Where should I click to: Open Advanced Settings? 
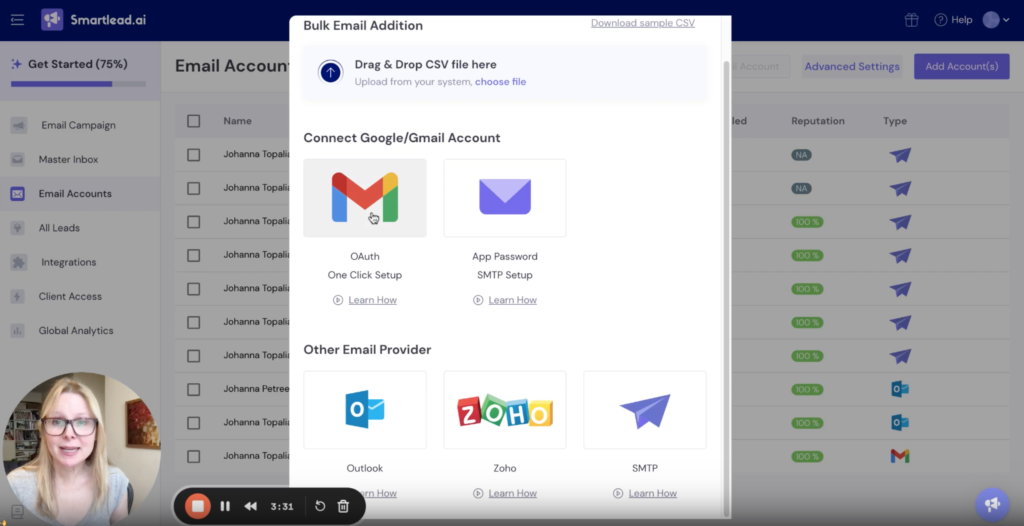852,67
